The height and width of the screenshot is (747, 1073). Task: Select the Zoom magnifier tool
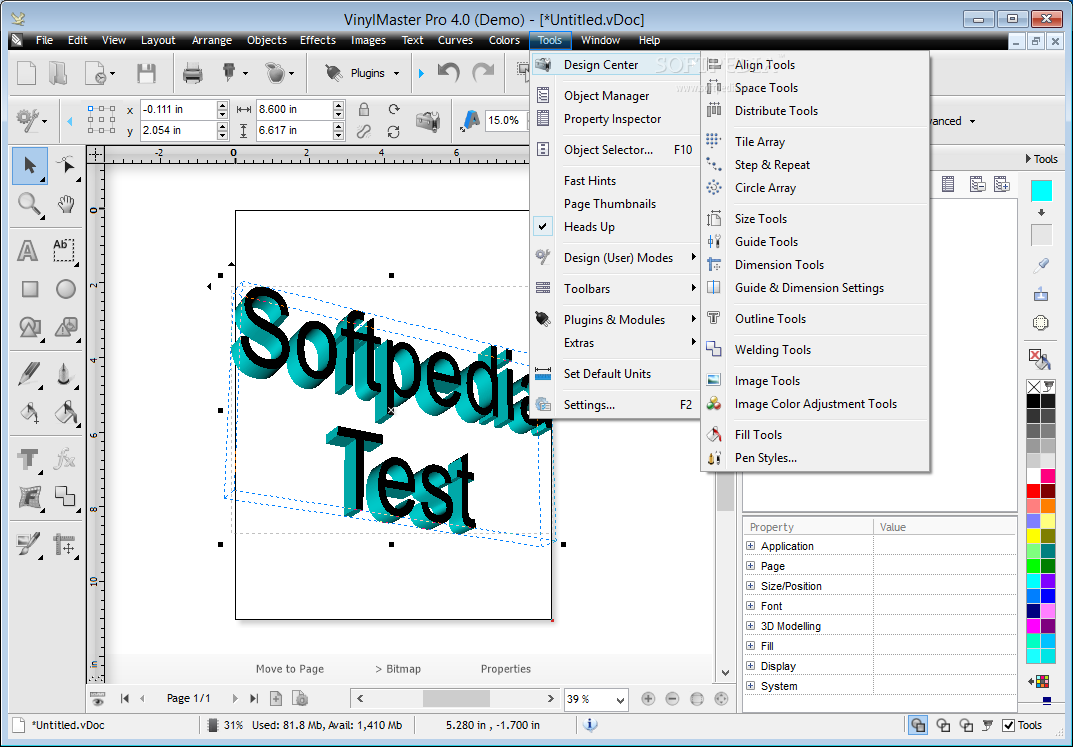coord(29,204)
